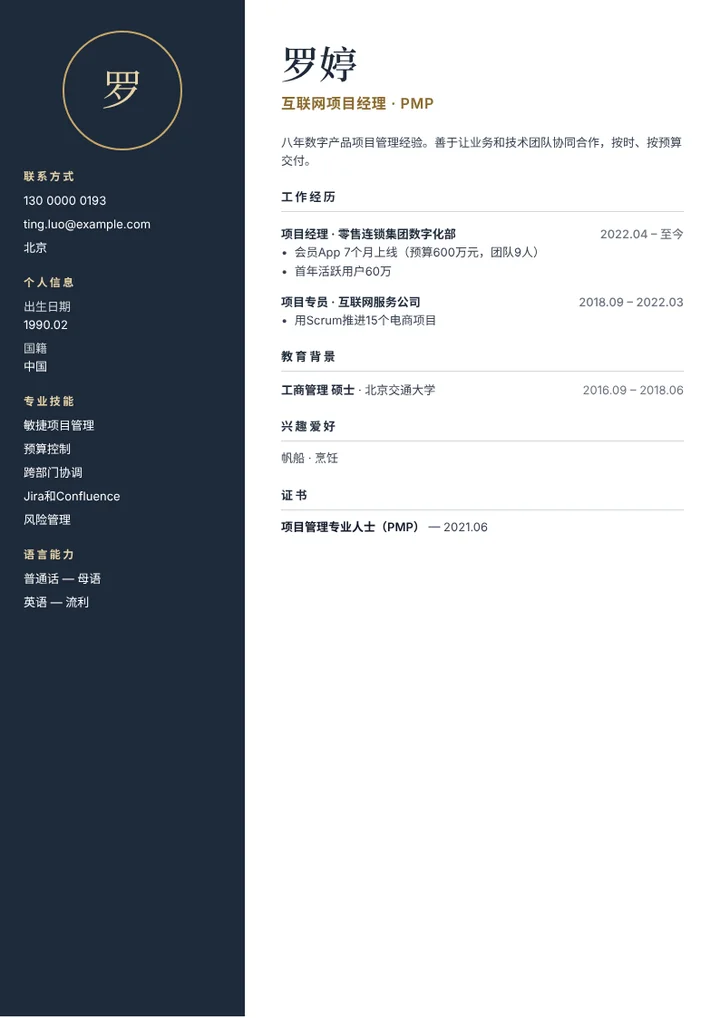Screen dimensions: 720x1018
Task: Click the 国籍 label
Action: point(35,348)
